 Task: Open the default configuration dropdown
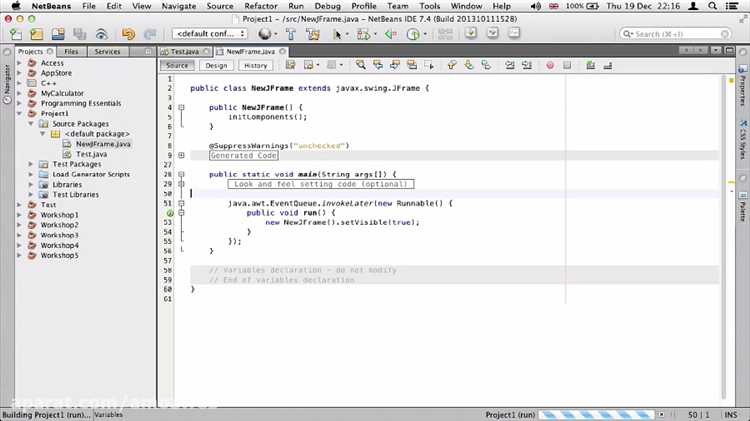(x=210, y=34)
